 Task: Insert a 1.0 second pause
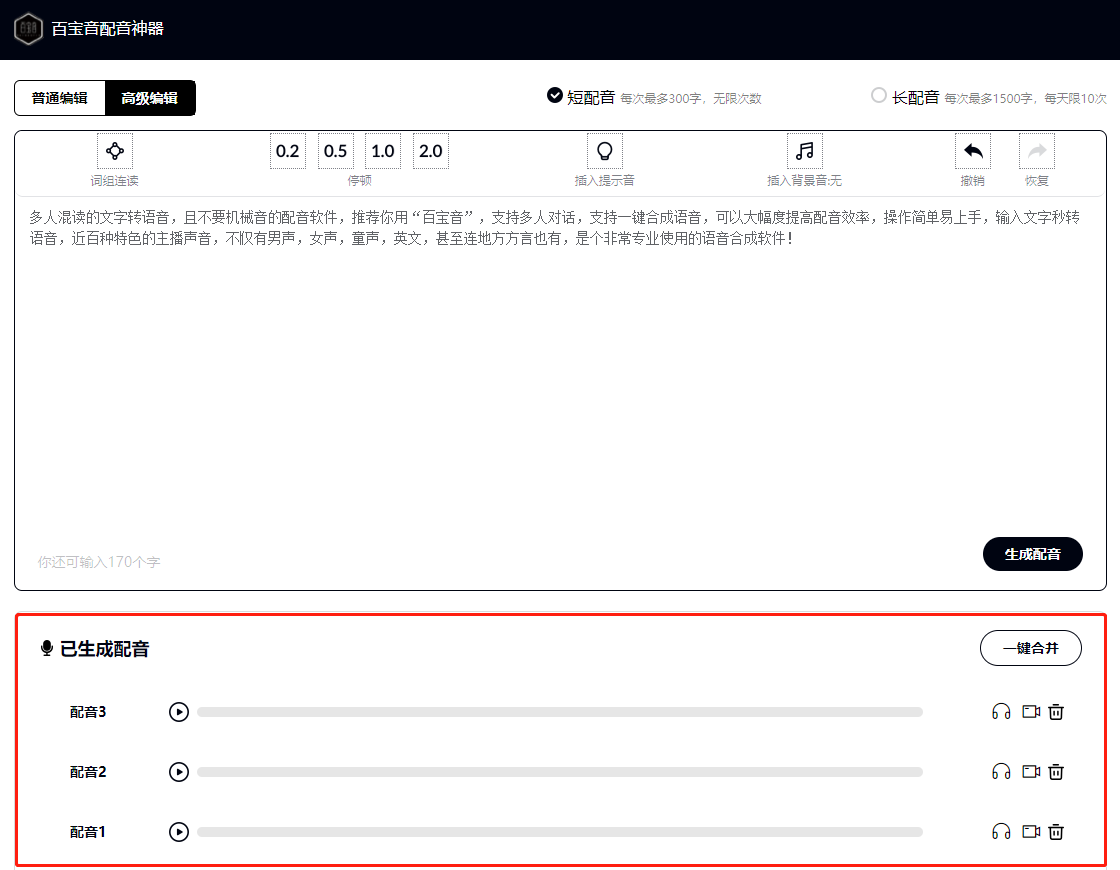(383, 151)
